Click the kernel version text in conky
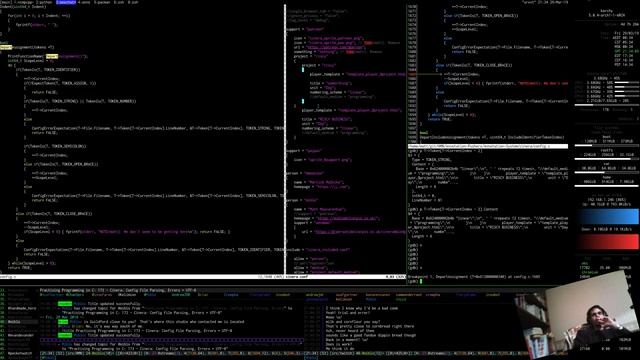The height and width of the screenshot is (360, 640). 607,16
